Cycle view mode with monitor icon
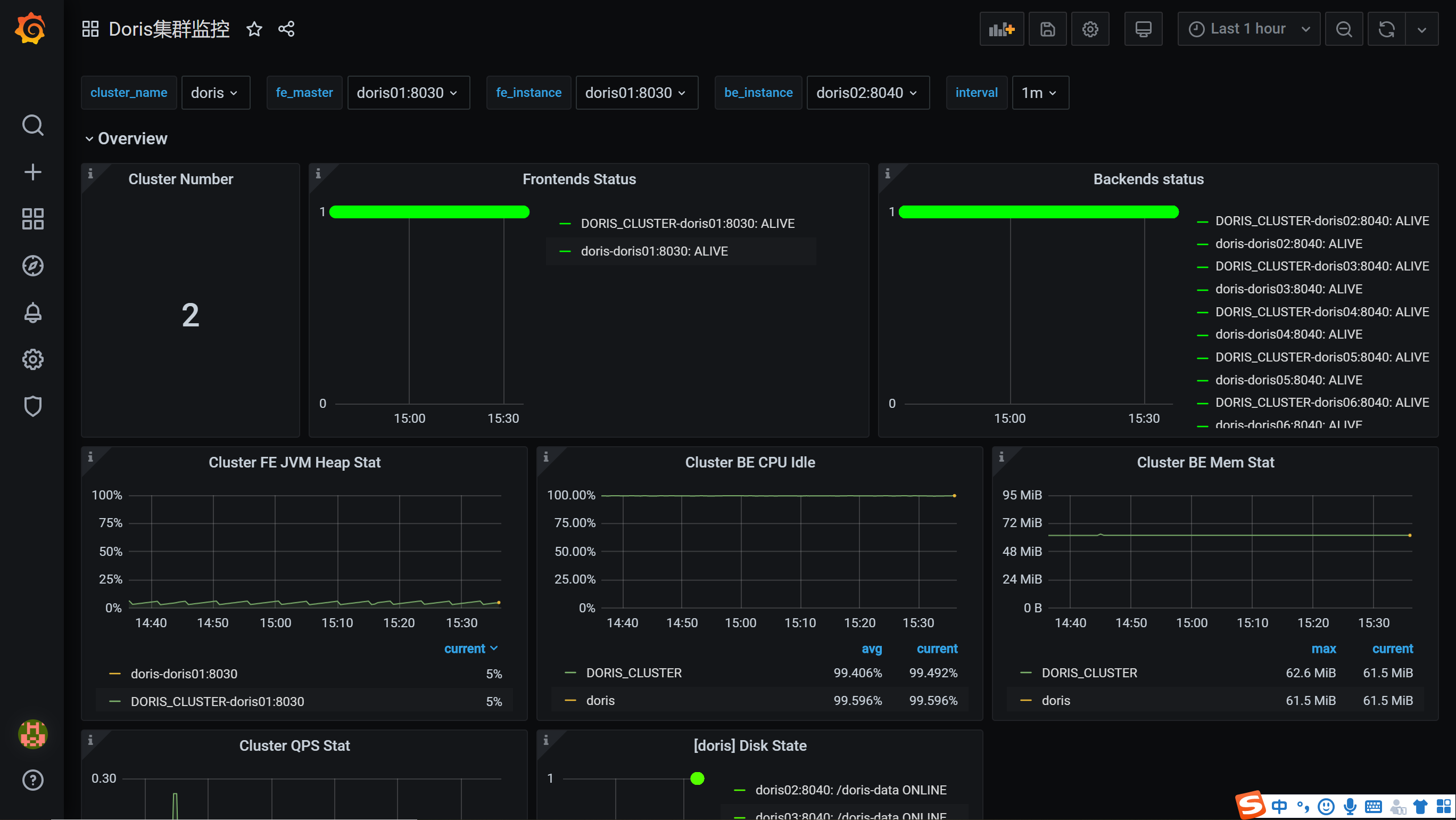The image size is (1456, 820). pyautogui.click(x=1143, y=29)
